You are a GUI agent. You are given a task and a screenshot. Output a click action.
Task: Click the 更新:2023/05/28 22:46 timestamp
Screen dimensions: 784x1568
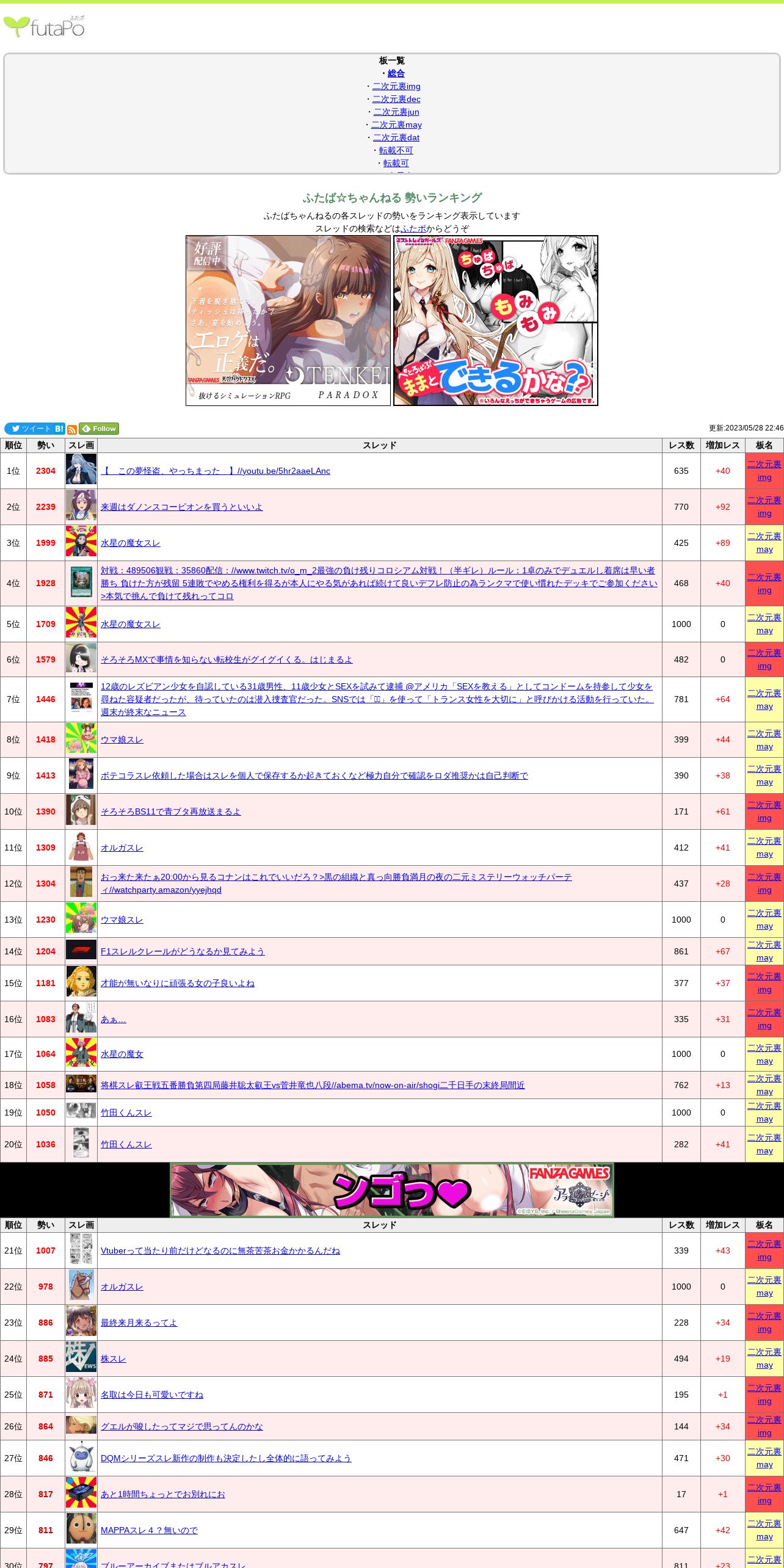746,429
